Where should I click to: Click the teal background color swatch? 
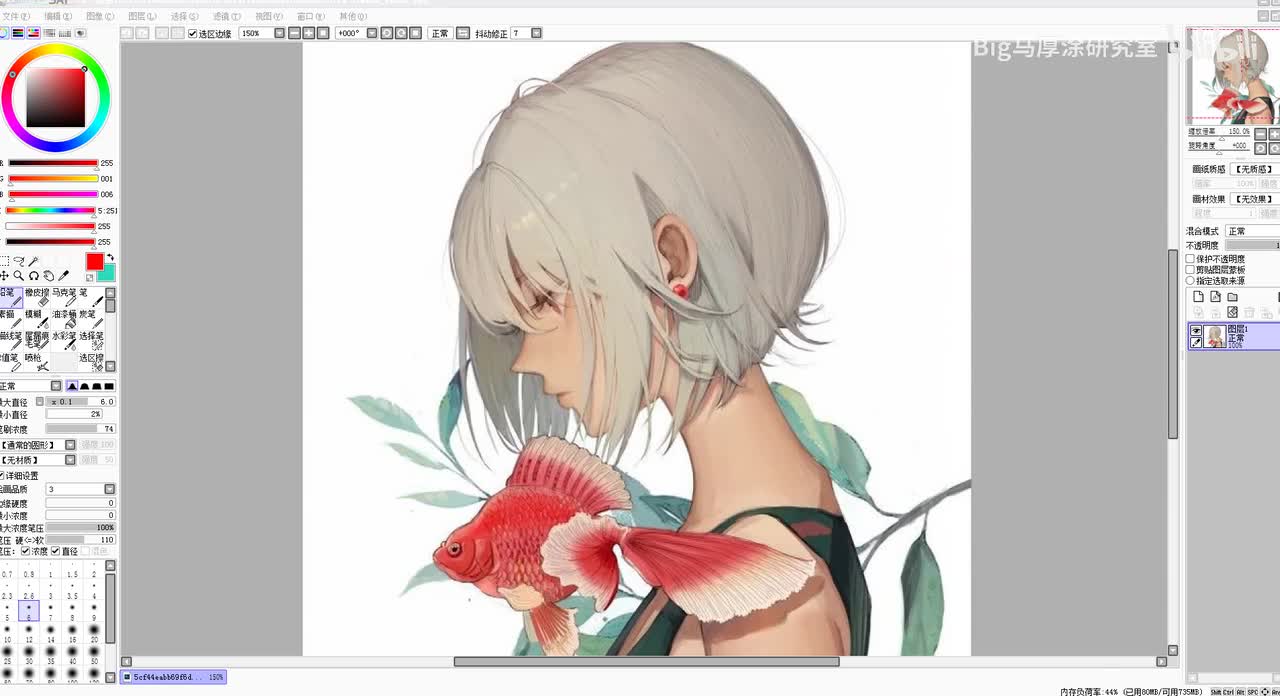(x=107, y=273)
